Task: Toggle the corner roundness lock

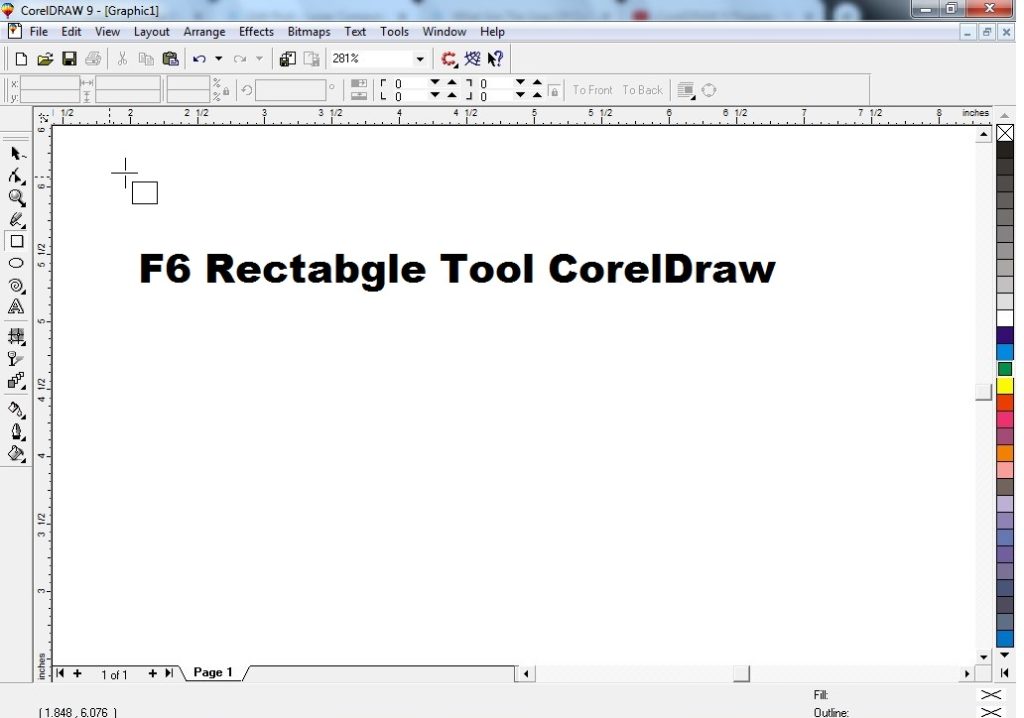Action: tap(553, 90)
